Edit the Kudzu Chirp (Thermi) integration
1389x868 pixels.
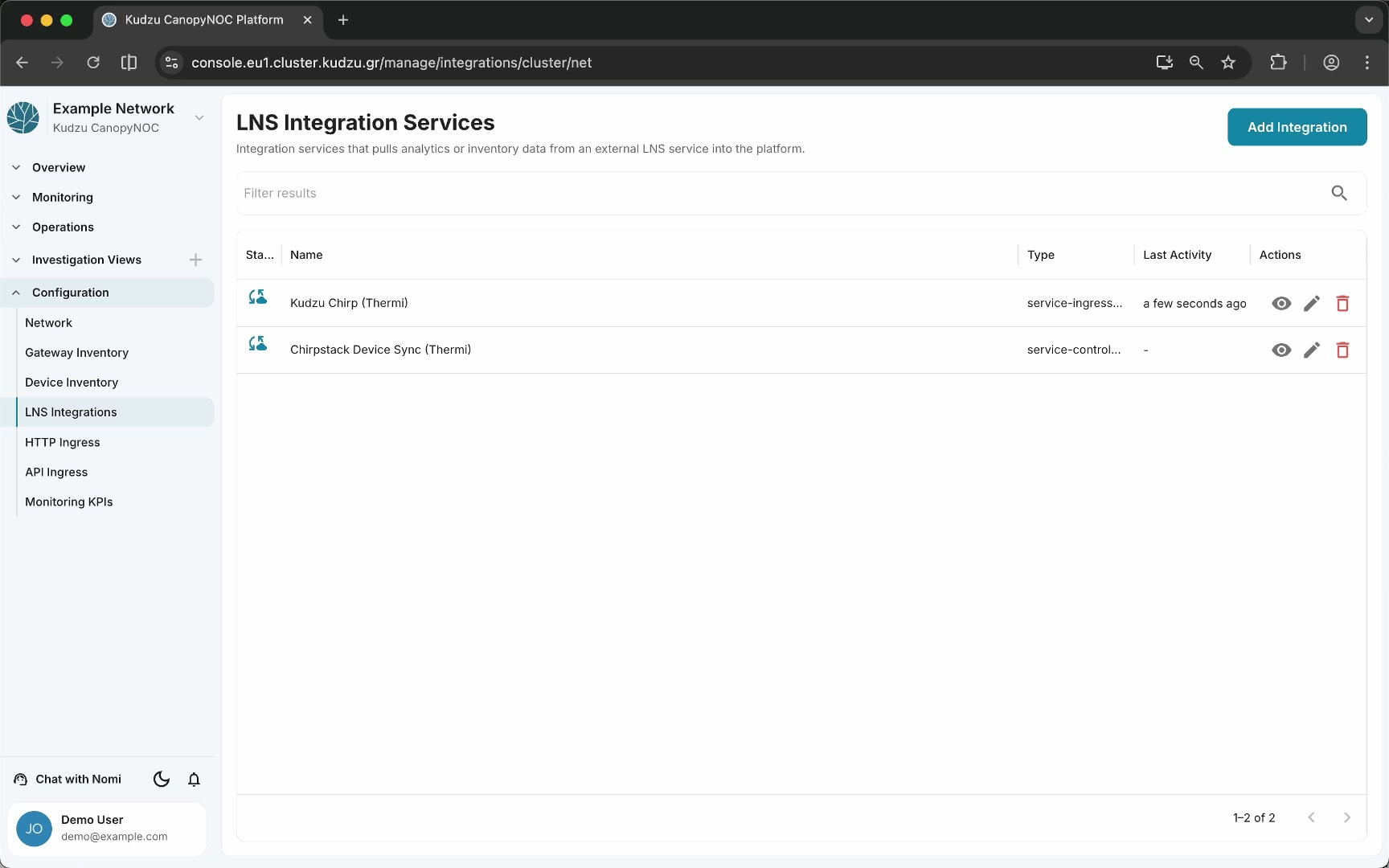[x=1312, y=303]
